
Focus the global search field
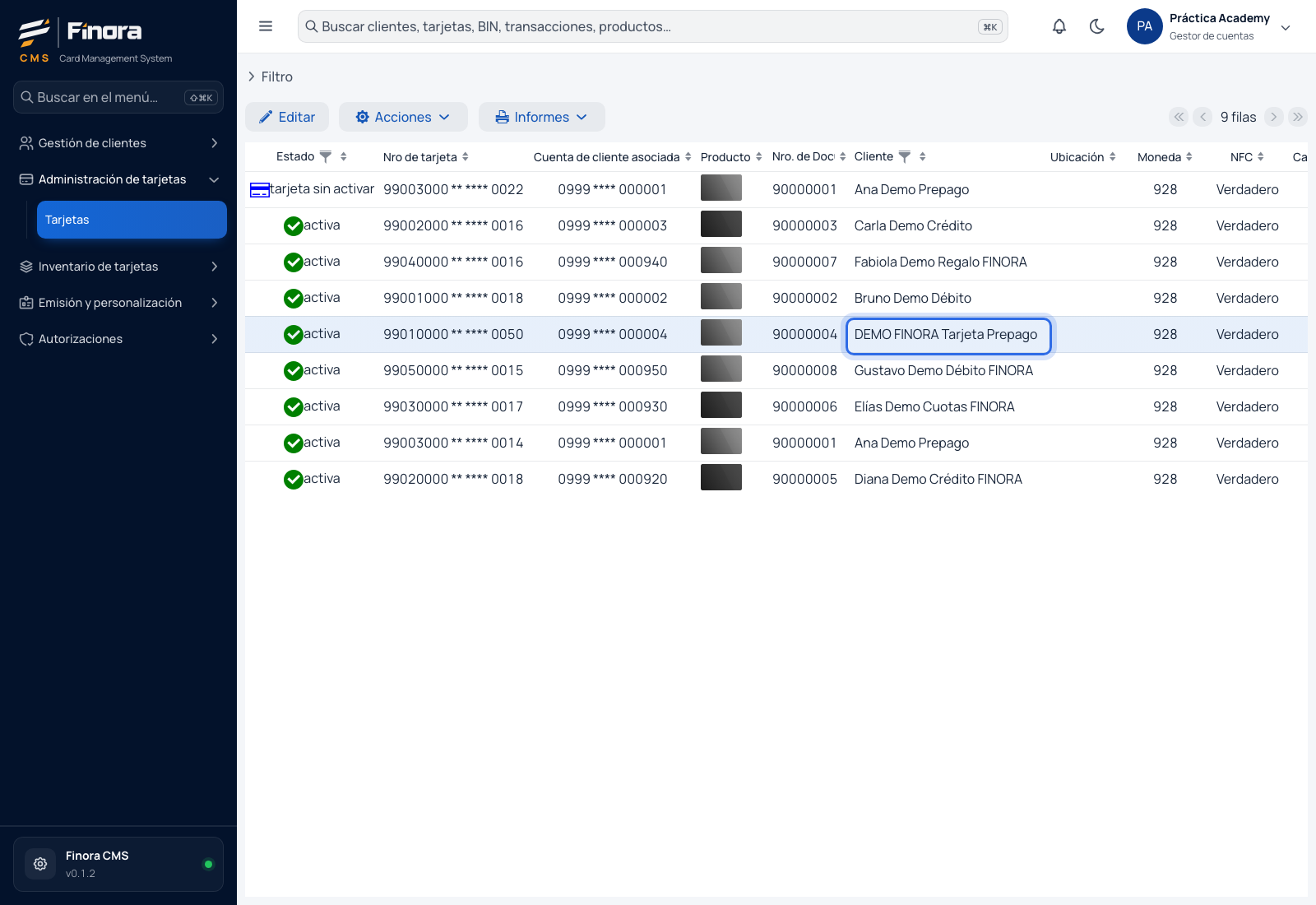pos(653,26)
